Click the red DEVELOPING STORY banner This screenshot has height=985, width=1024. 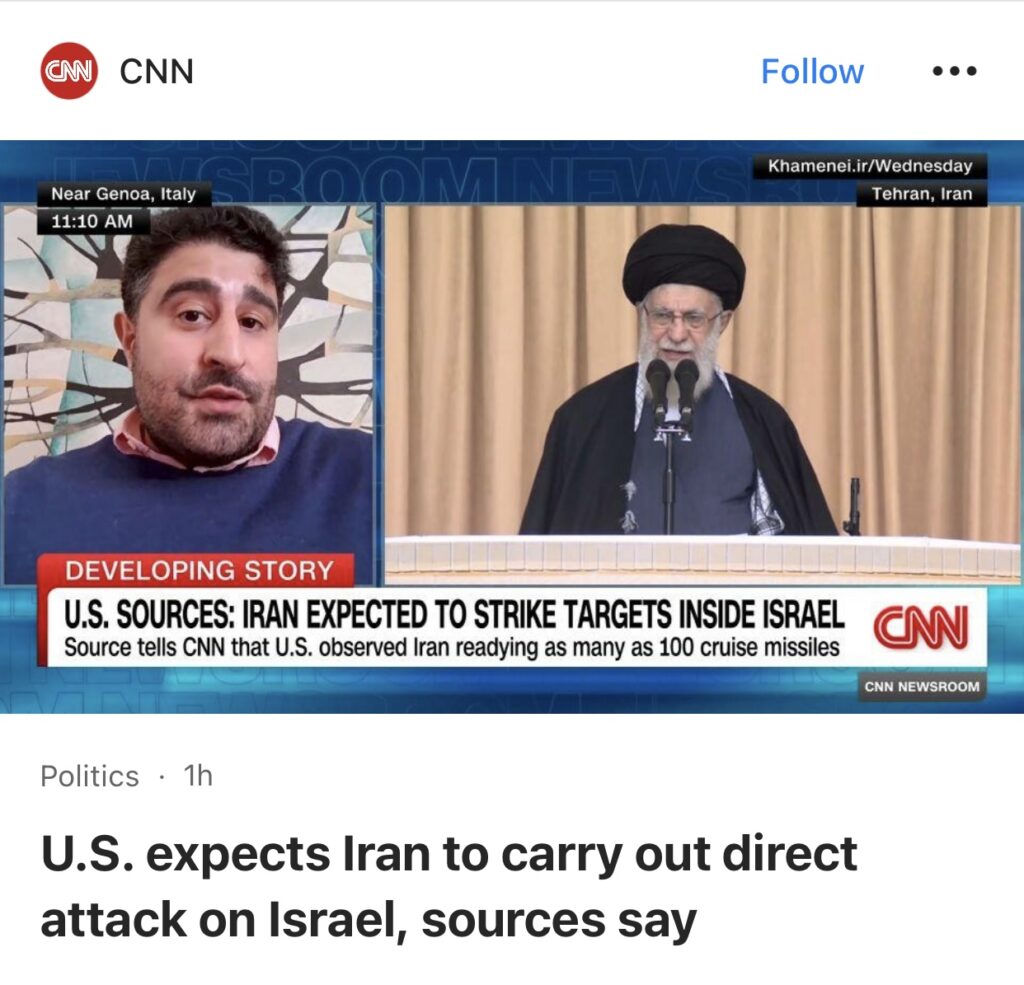pyautogui.click(x=197, y=570)
